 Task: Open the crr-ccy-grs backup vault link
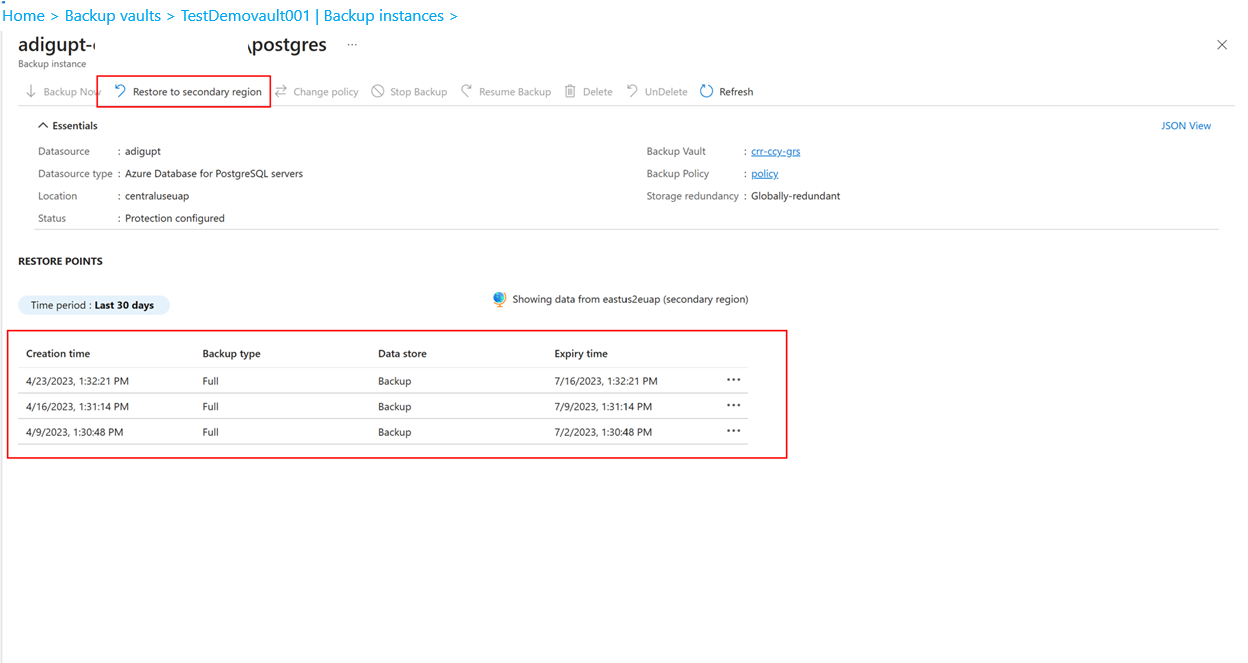[x=775, y=152]
